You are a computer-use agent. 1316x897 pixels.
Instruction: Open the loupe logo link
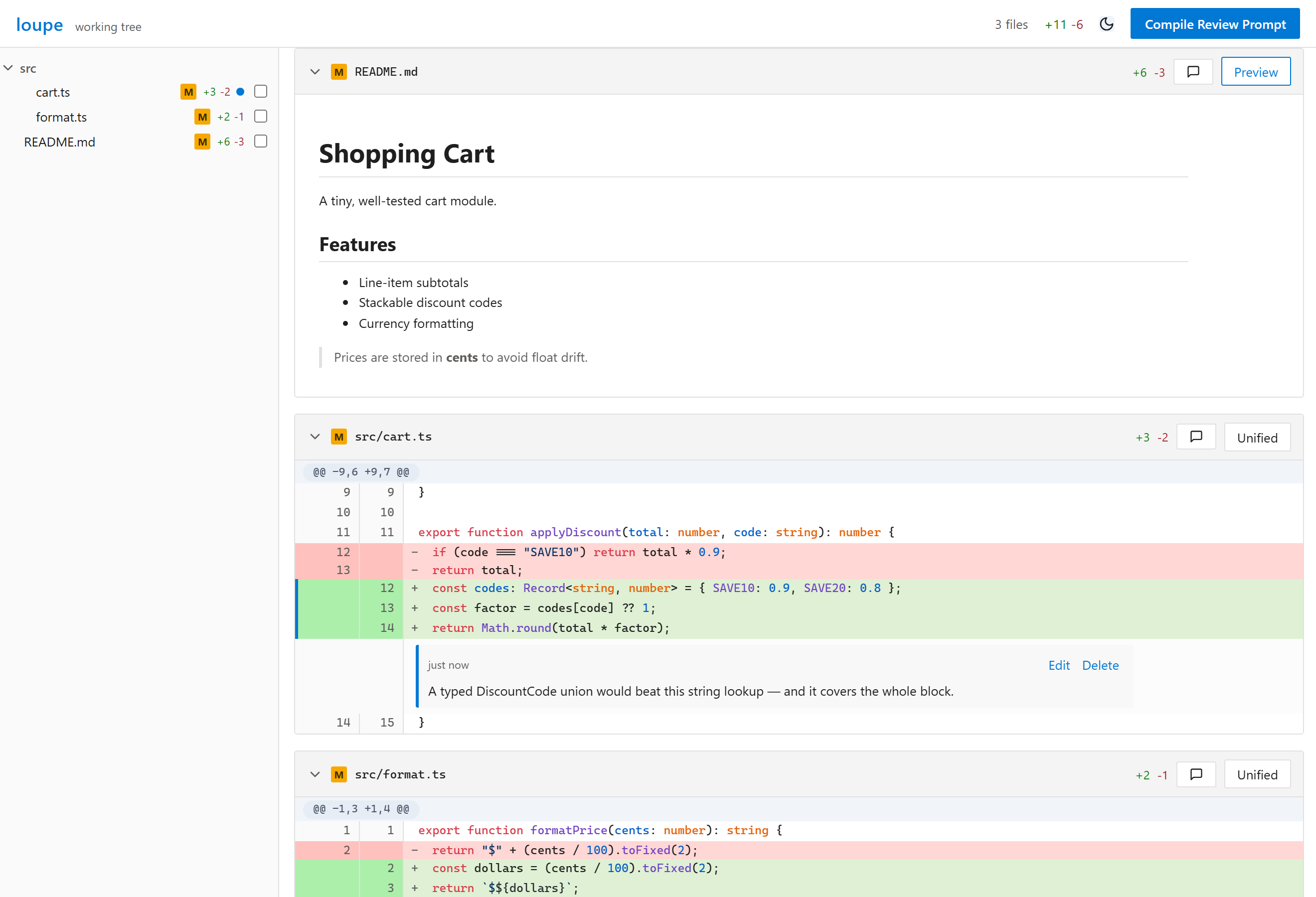(40, 25)
